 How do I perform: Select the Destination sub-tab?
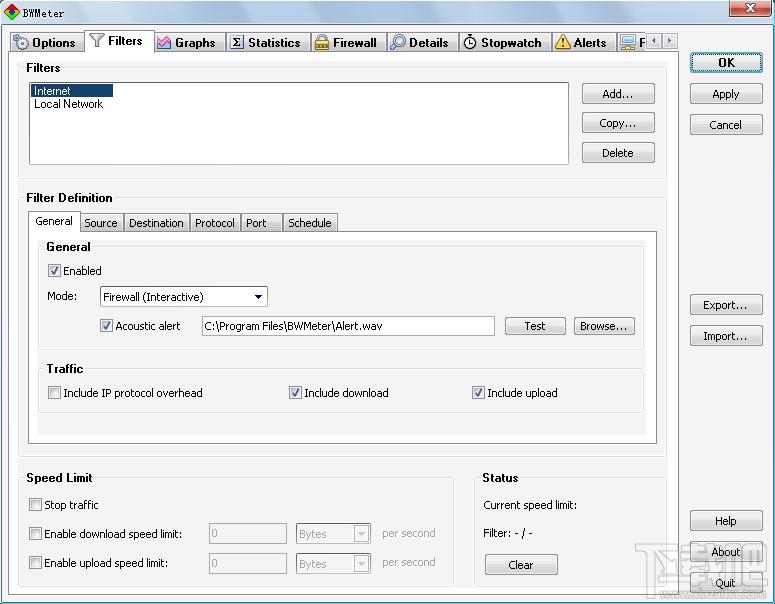156,223
